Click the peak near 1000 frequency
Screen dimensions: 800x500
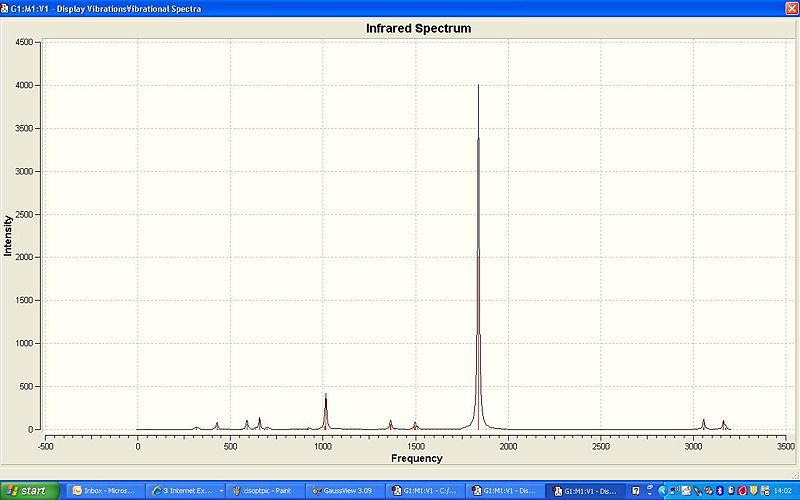(x=326, y=411)
